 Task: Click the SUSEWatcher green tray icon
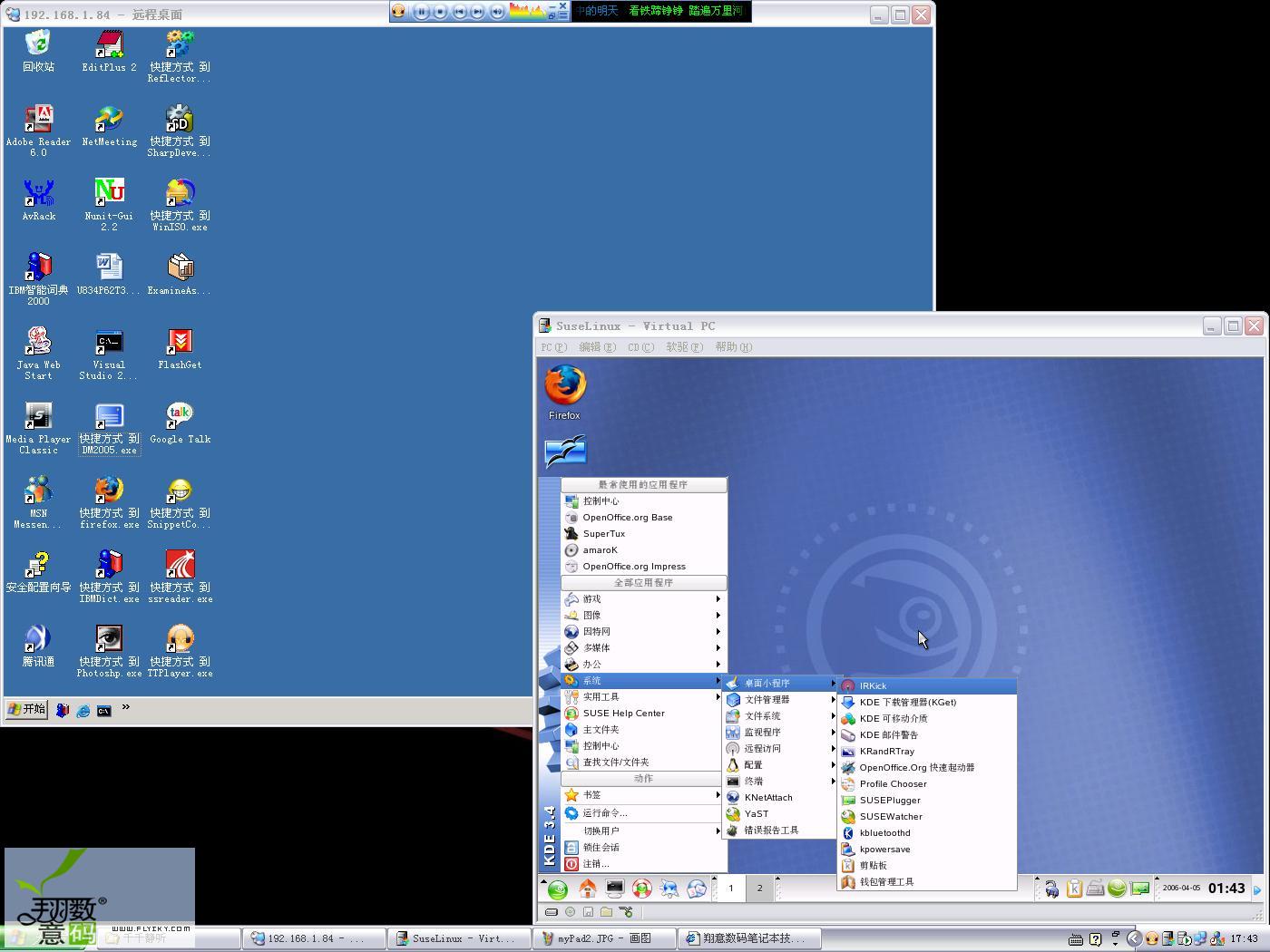[x=1118, y=889]
